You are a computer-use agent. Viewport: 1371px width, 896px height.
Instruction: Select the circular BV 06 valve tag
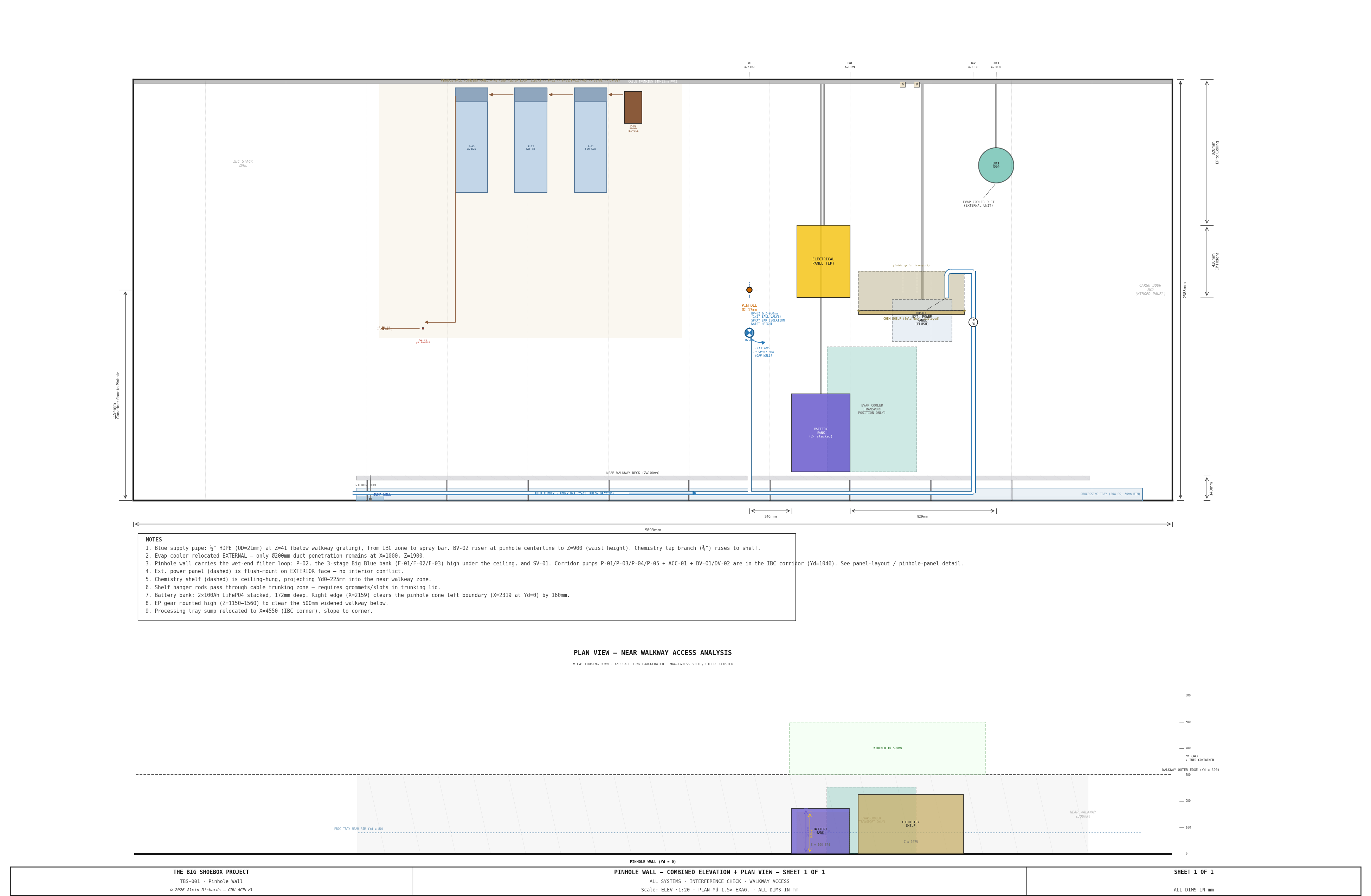[x=973, y=322]
